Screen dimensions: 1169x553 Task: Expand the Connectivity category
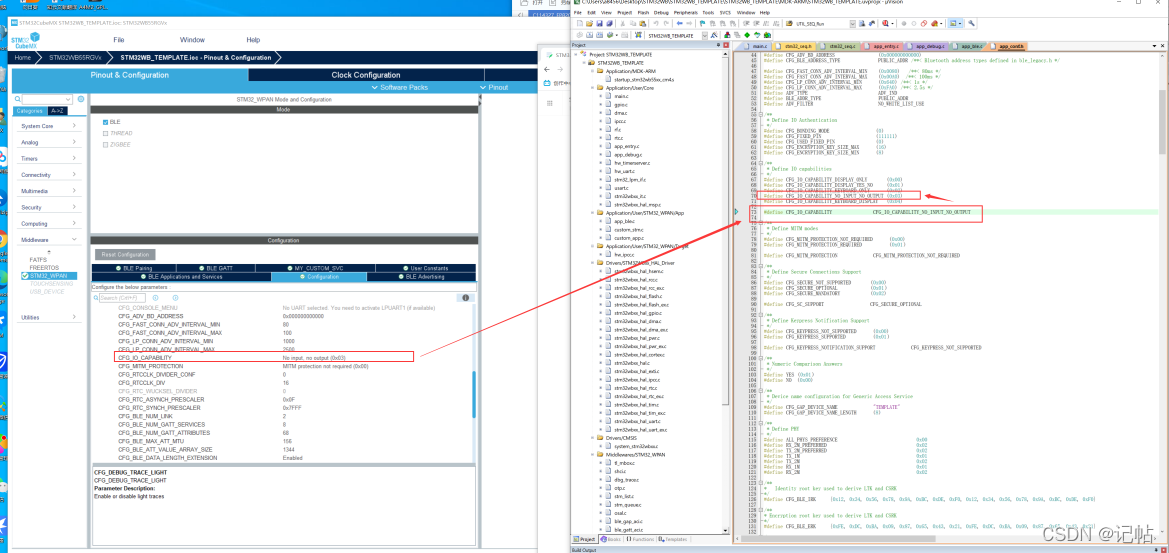(x=49, y=174)
